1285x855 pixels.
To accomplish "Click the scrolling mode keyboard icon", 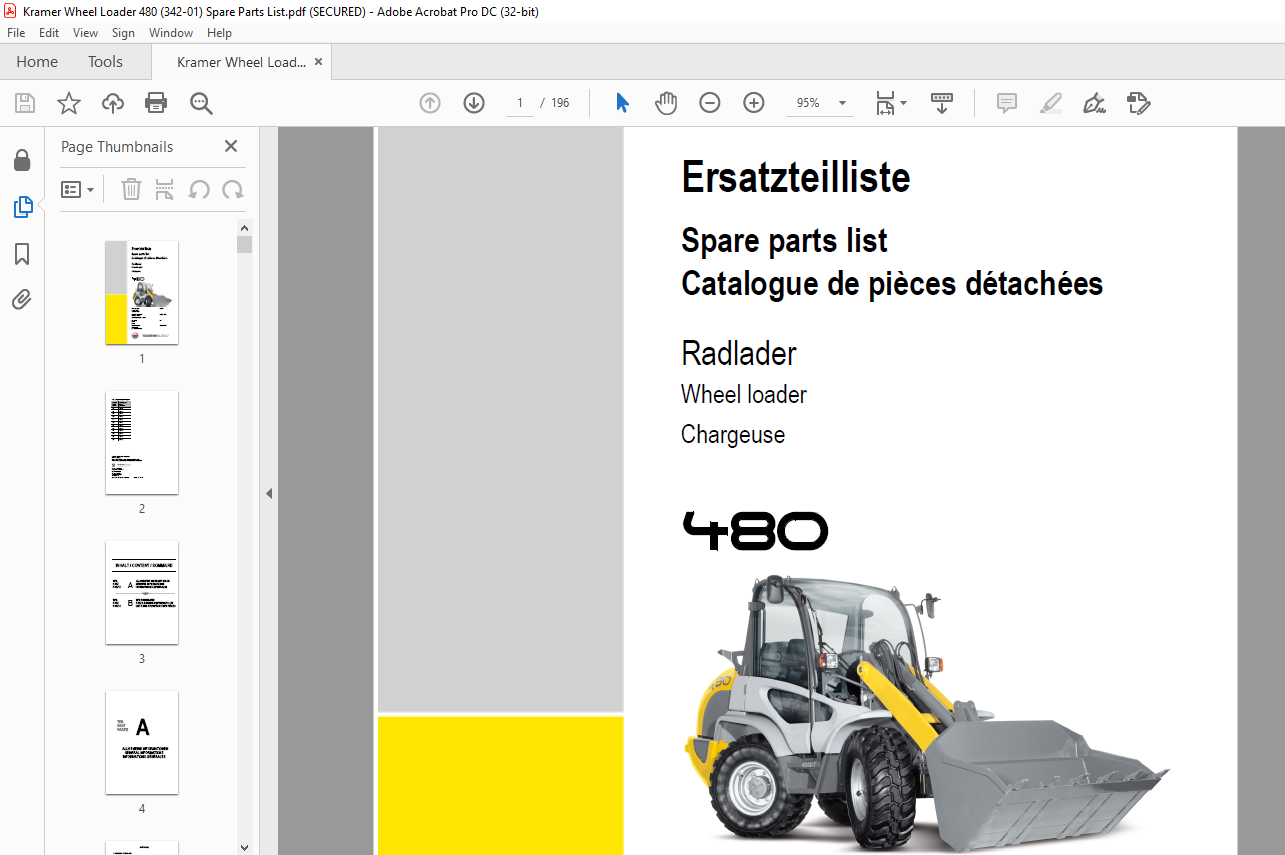I will click(942, 103).
